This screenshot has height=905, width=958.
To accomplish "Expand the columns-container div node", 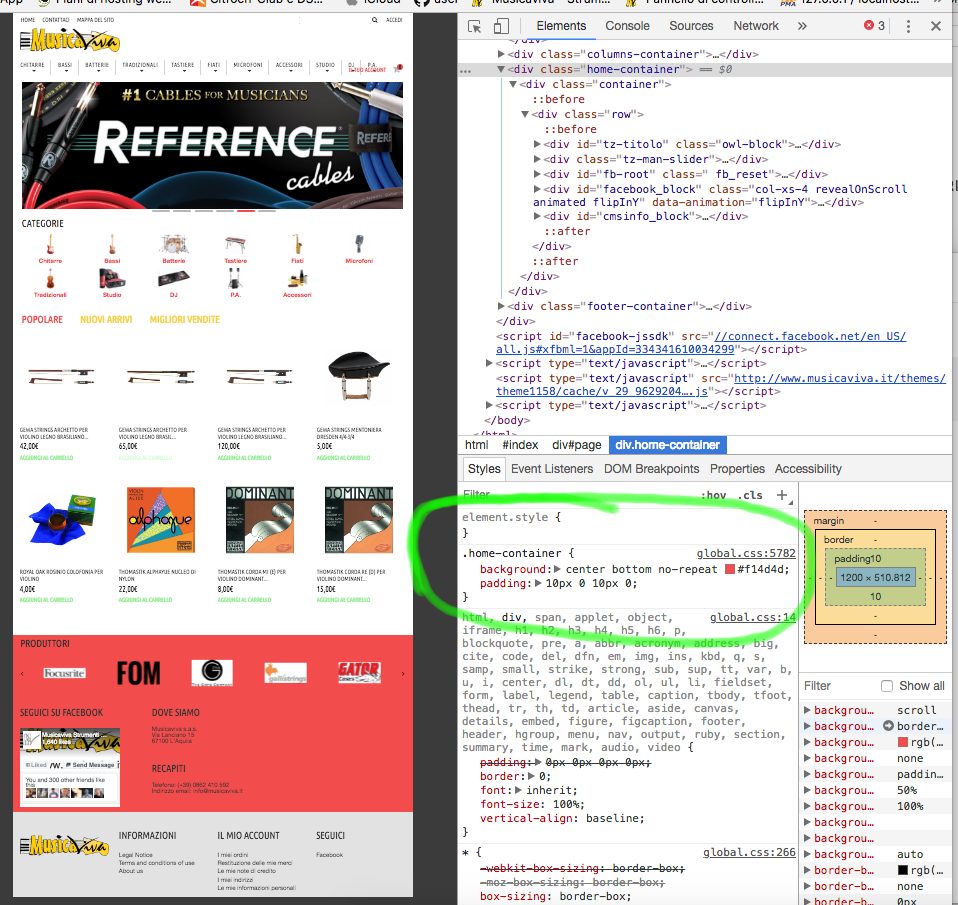I will tap(501, 54).
